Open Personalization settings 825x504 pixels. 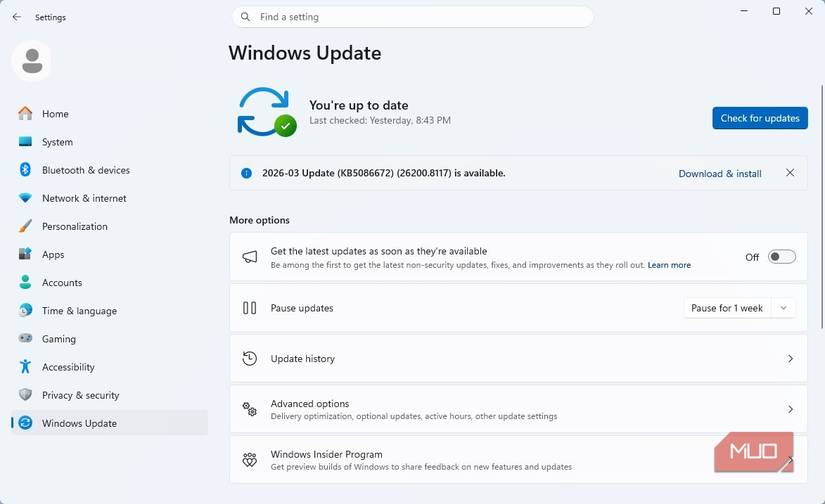(109, 226)
